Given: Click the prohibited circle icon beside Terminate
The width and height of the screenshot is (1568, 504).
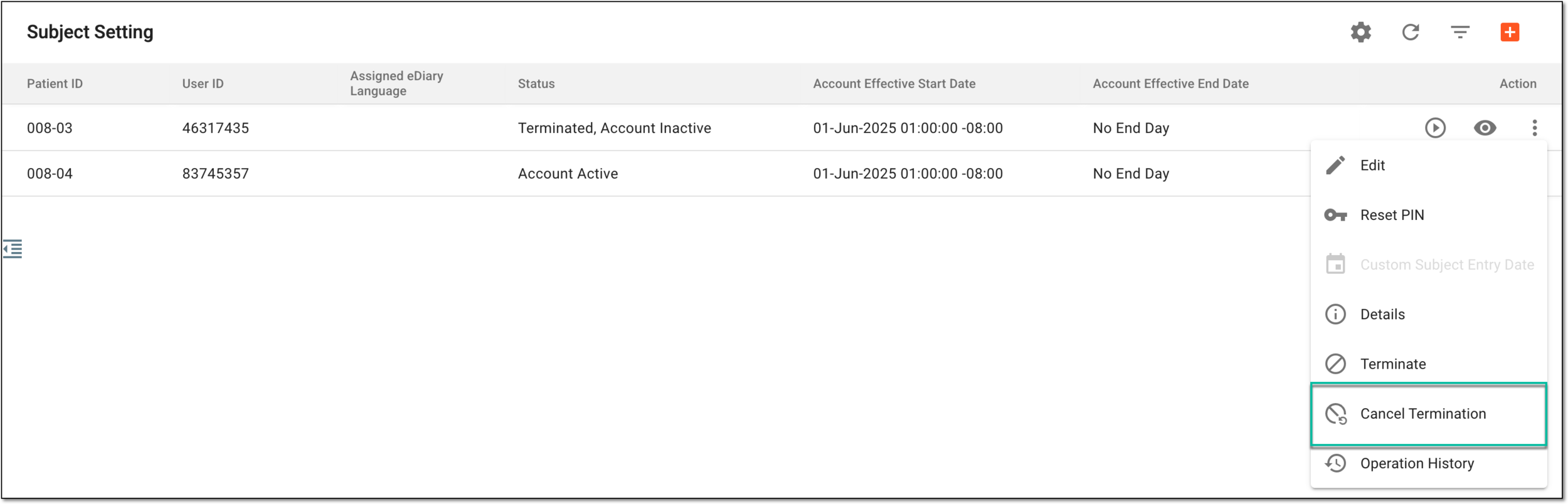Looking at the screenshot, I should [1335, 364].
